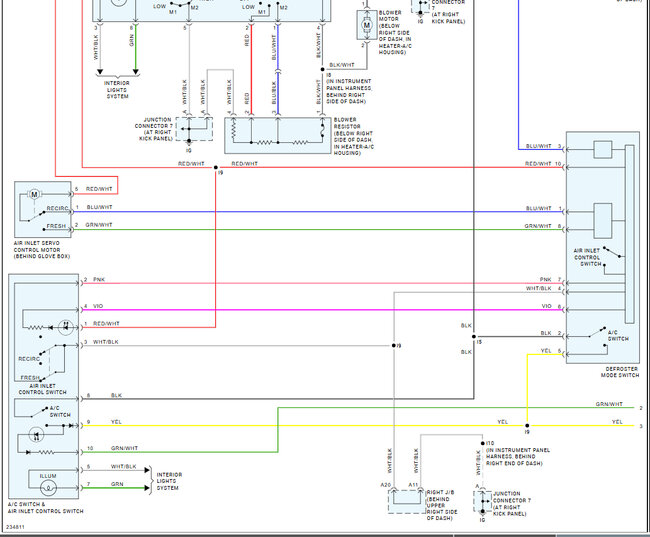Viewport: 650px width, 537px height.
Task: Click the YEL label at pin 9
Action: click(116, 422)
